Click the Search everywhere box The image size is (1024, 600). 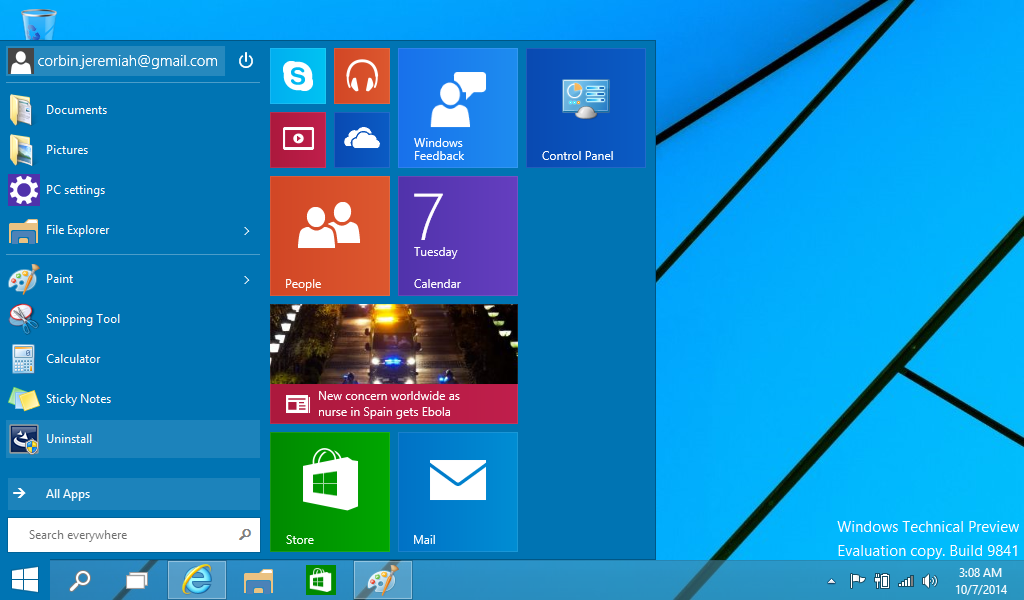(133, 535)
